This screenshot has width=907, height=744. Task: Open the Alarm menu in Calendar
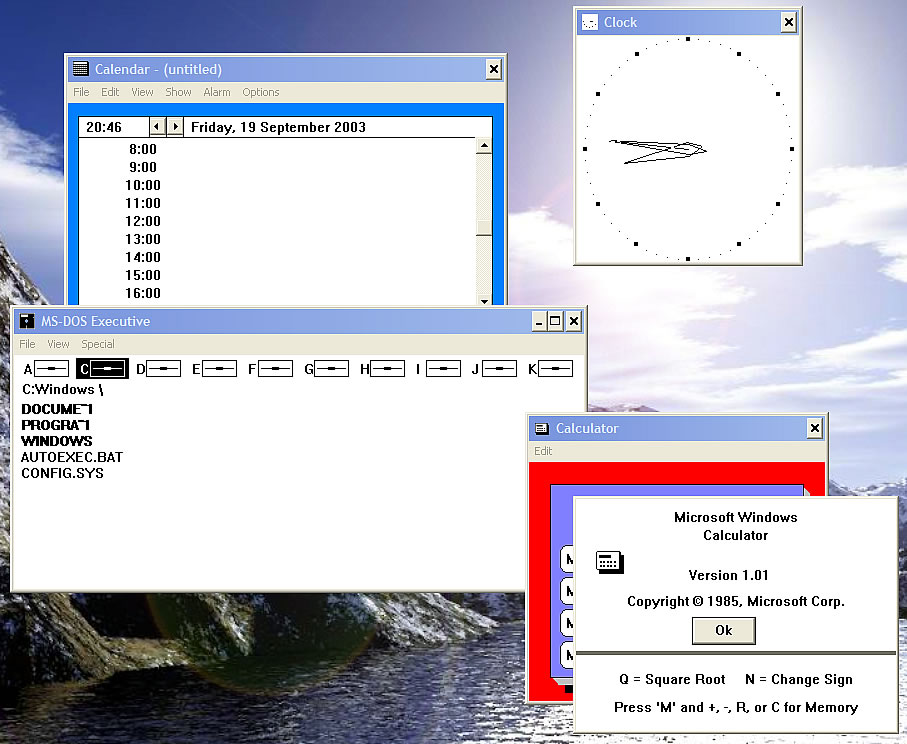point(217,92)
